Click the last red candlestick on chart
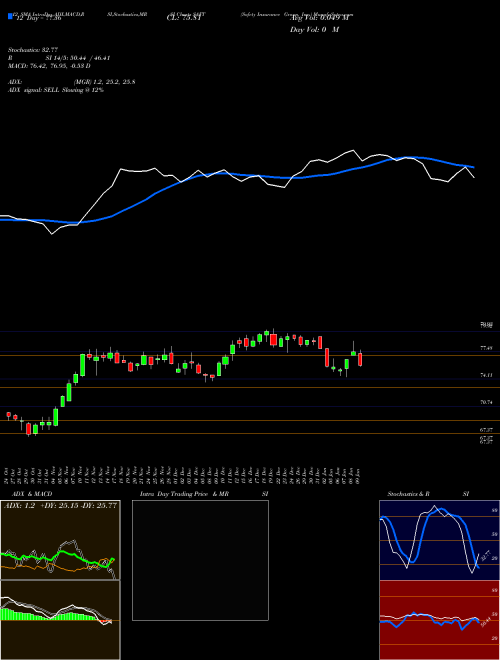500x660 pixels. [360, 359]
